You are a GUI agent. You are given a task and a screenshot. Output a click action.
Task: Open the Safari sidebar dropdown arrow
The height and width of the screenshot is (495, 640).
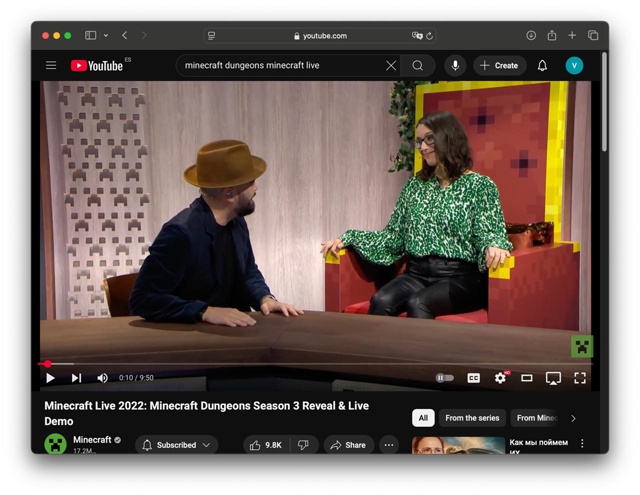point(106,36)
